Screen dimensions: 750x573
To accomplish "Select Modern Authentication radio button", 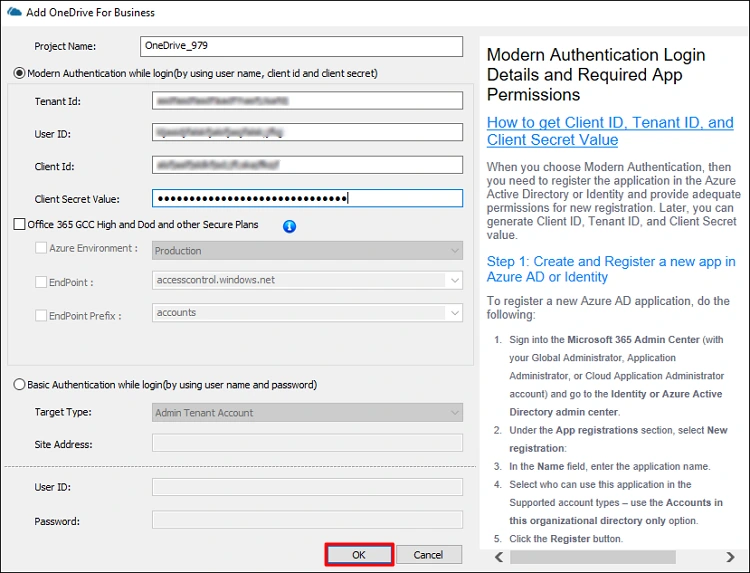I will 19,74.
